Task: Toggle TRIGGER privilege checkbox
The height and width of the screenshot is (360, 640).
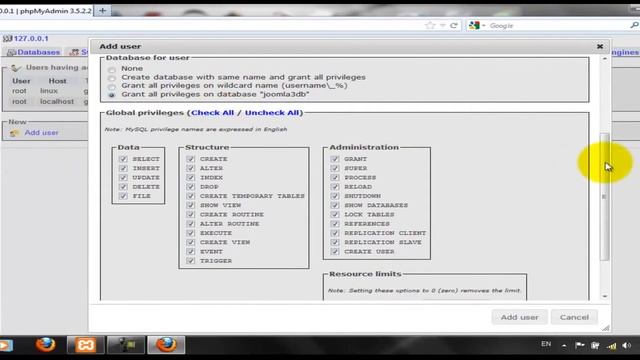Action: pyautogui.click(x=191, y=260)
